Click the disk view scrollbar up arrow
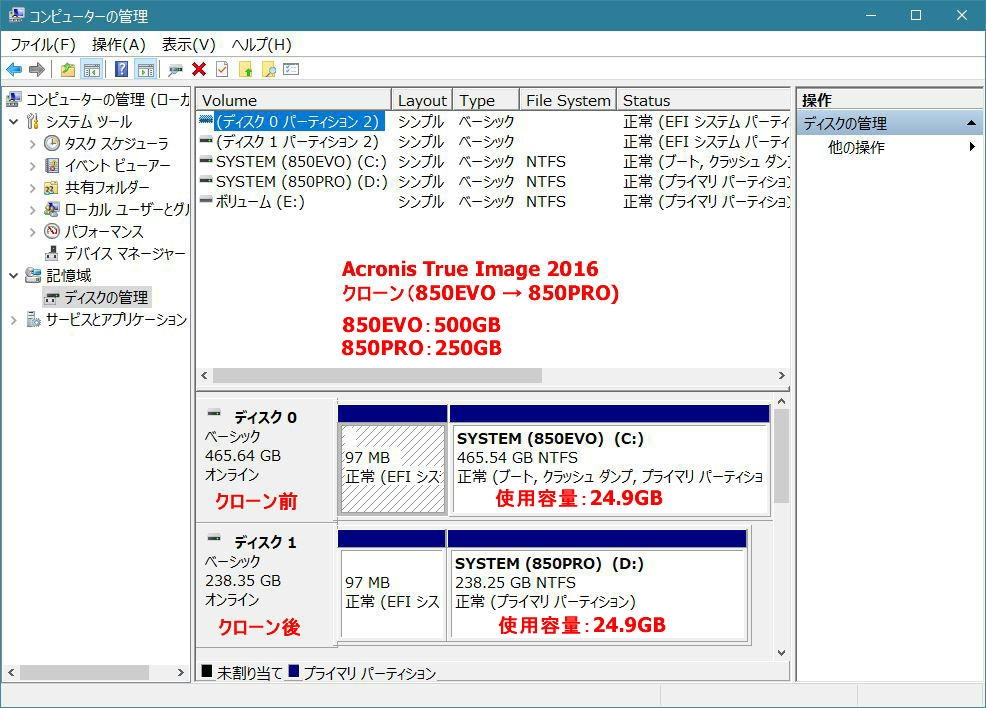Screen dimensions: 986x708 (782, 401)
